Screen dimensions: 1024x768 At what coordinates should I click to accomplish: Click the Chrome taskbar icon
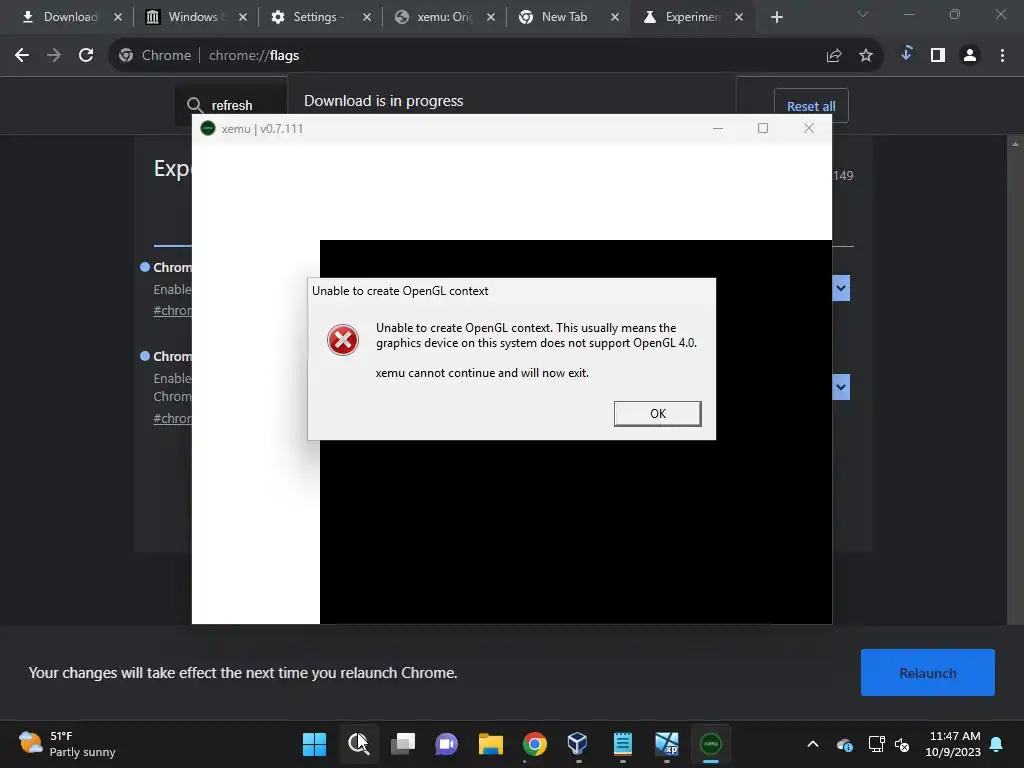pos(534,744)
